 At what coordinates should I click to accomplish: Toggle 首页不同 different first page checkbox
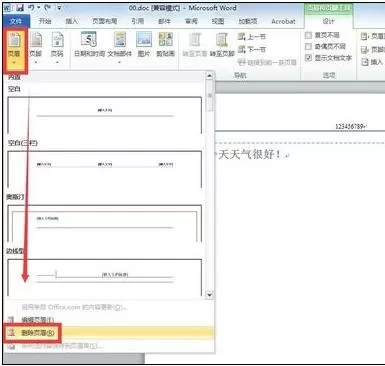(x=309, y=35)
